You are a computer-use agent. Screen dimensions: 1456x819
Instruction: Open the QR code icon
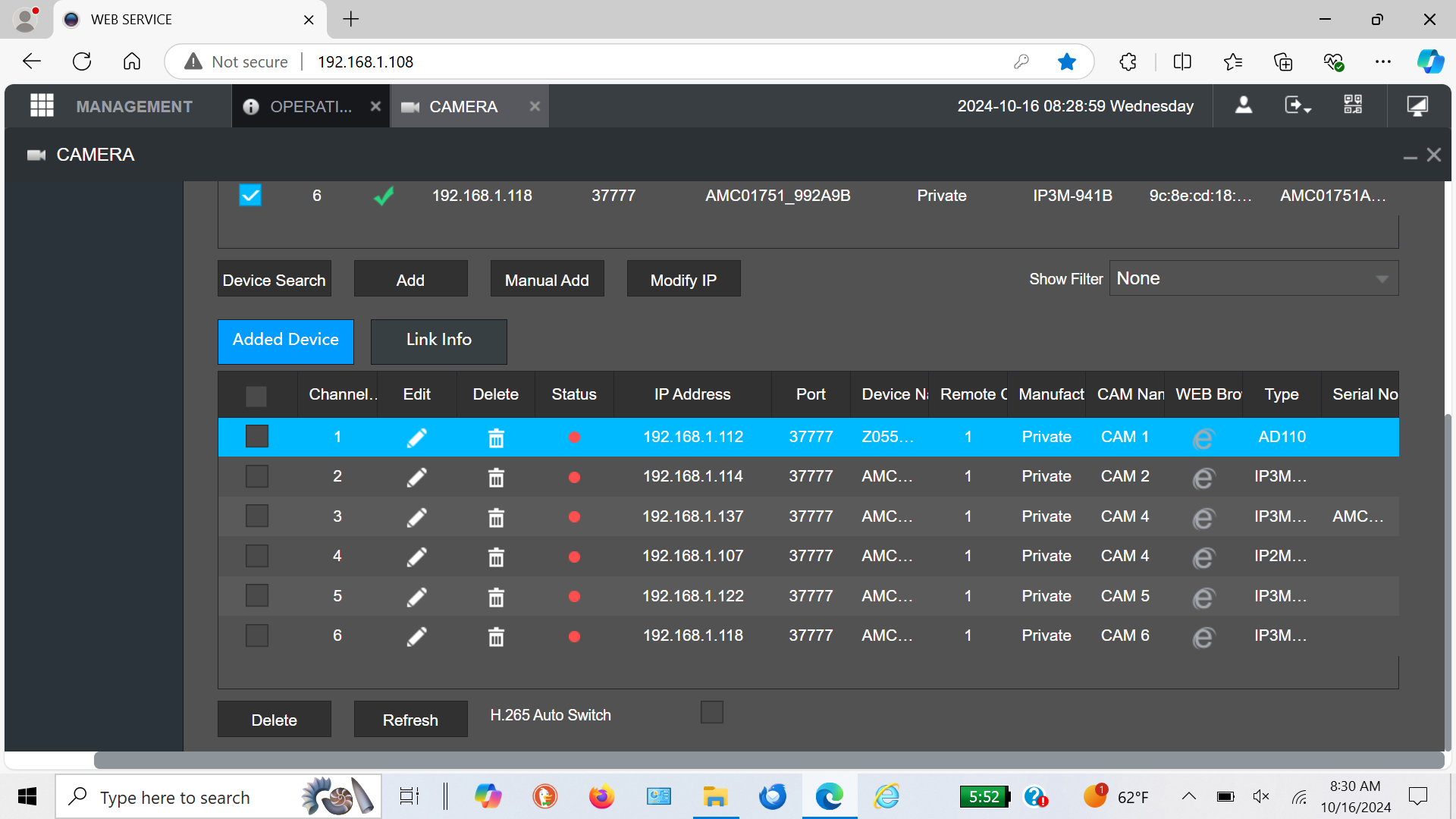point(1353,105)
